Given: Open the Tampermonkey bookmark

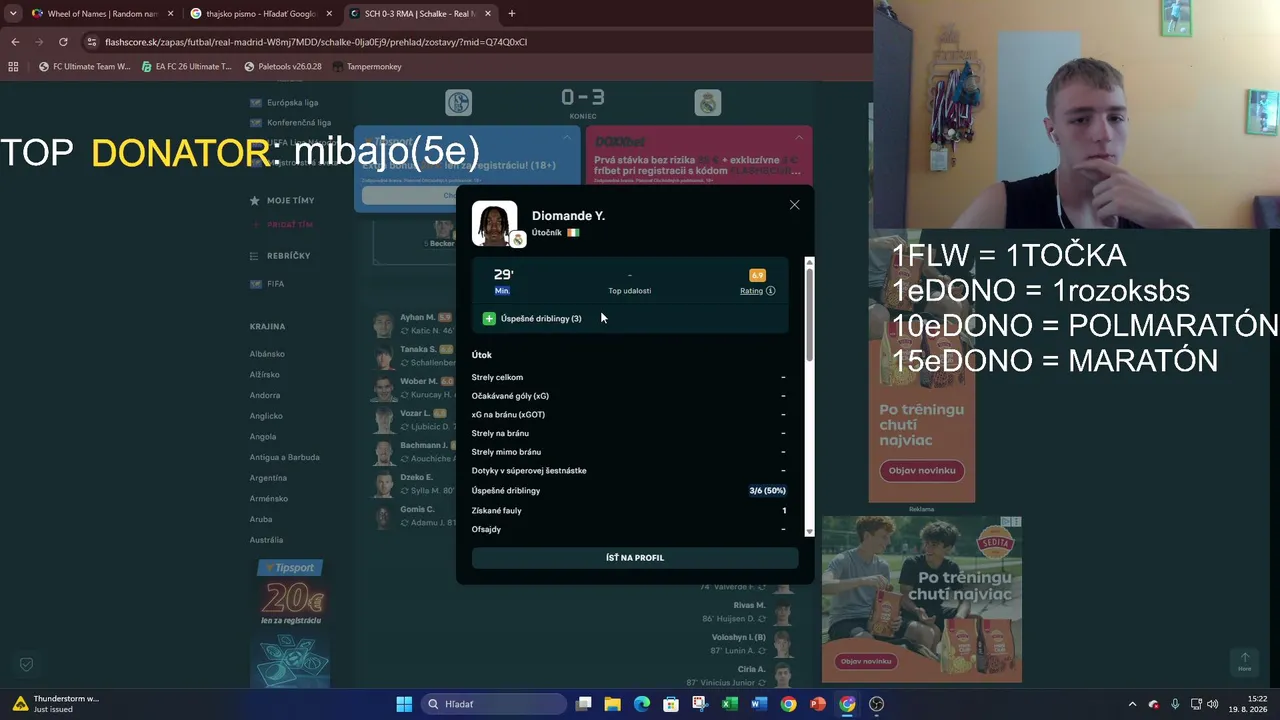Looking at the screenshot, I should [367, 67].
